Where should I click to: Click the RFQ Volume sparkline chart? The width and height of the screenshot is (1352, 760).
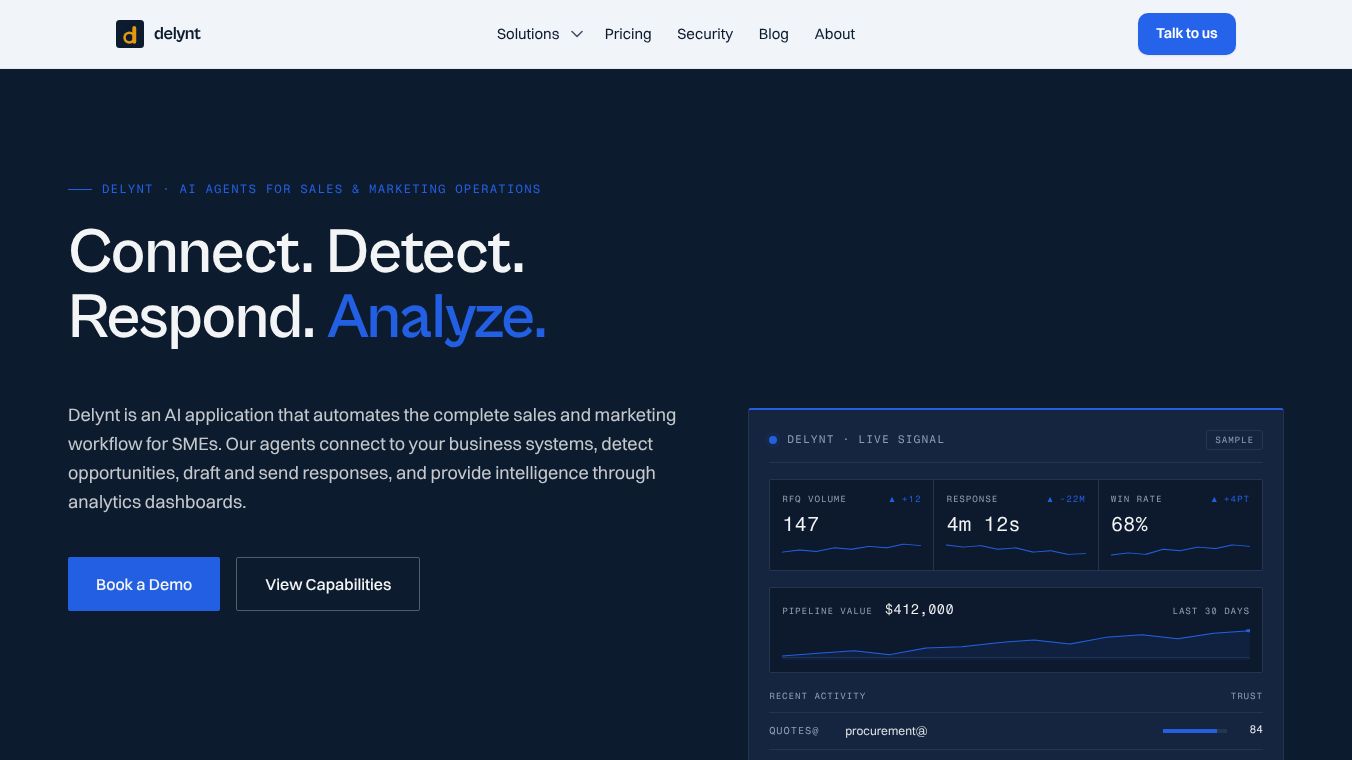point(852,548)
